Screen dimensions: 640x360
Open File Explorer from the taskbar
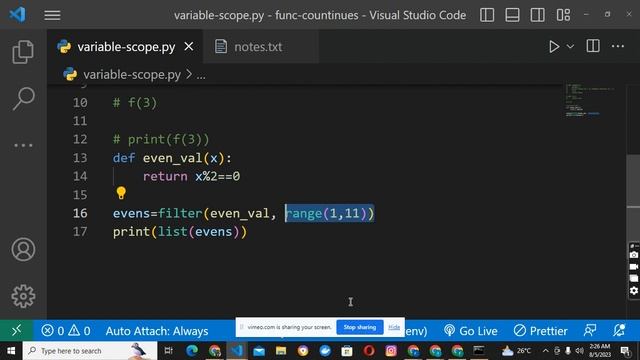coord(281,351)
